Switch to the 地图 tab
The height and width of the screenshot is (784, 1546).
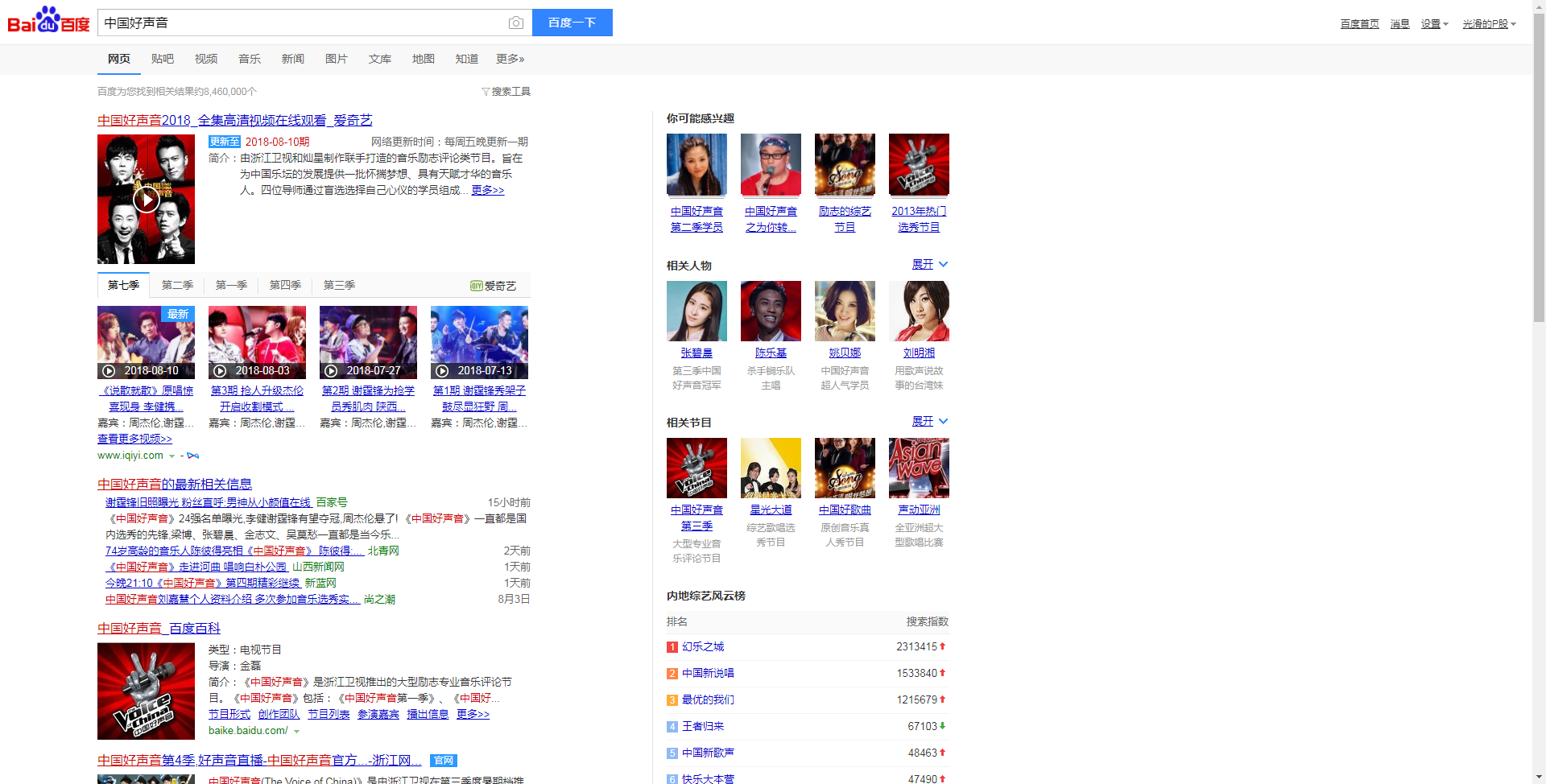423,59
